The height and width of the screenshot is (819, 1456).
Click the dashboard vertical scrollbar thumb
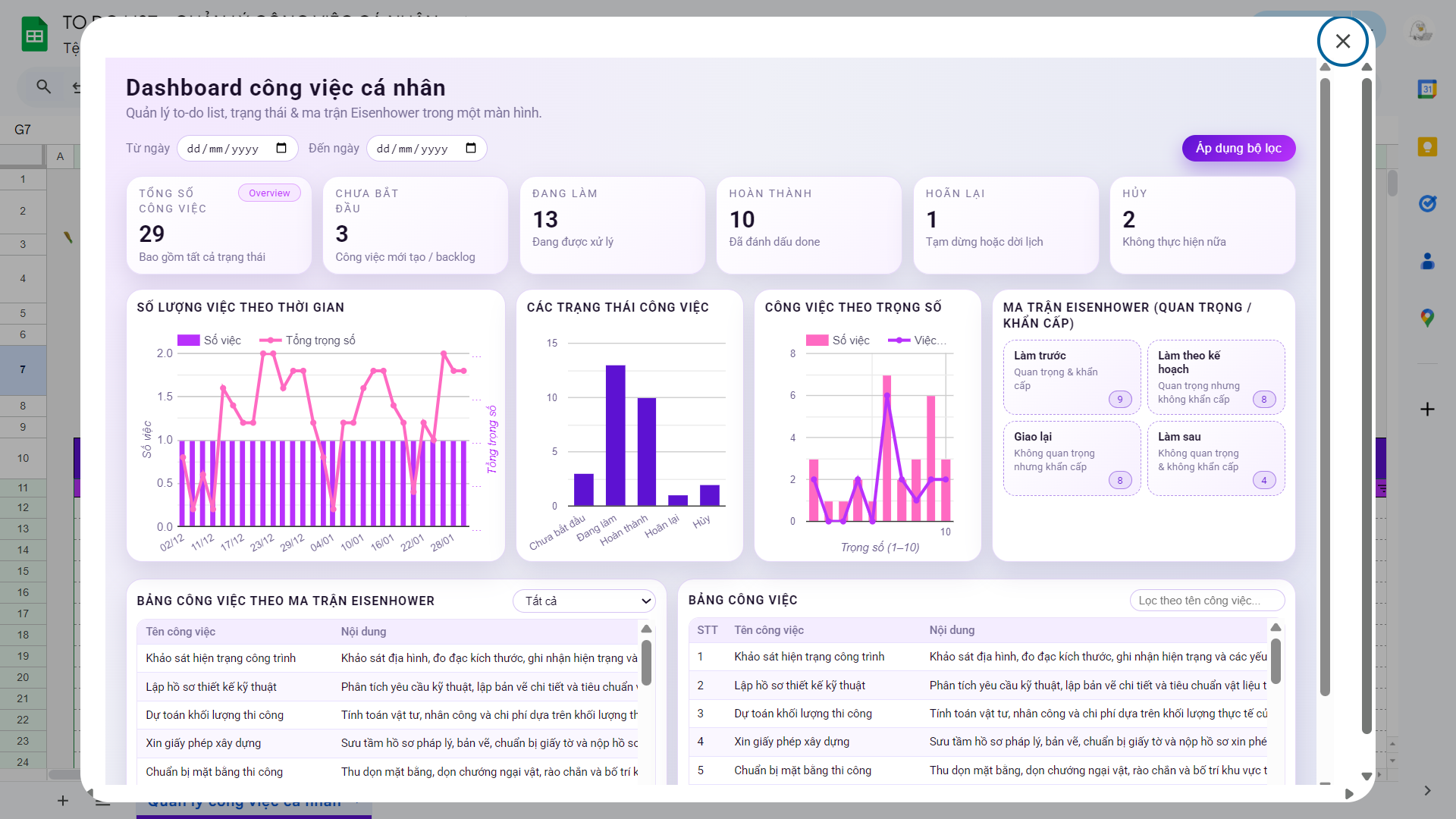[x=1325, y=387]
